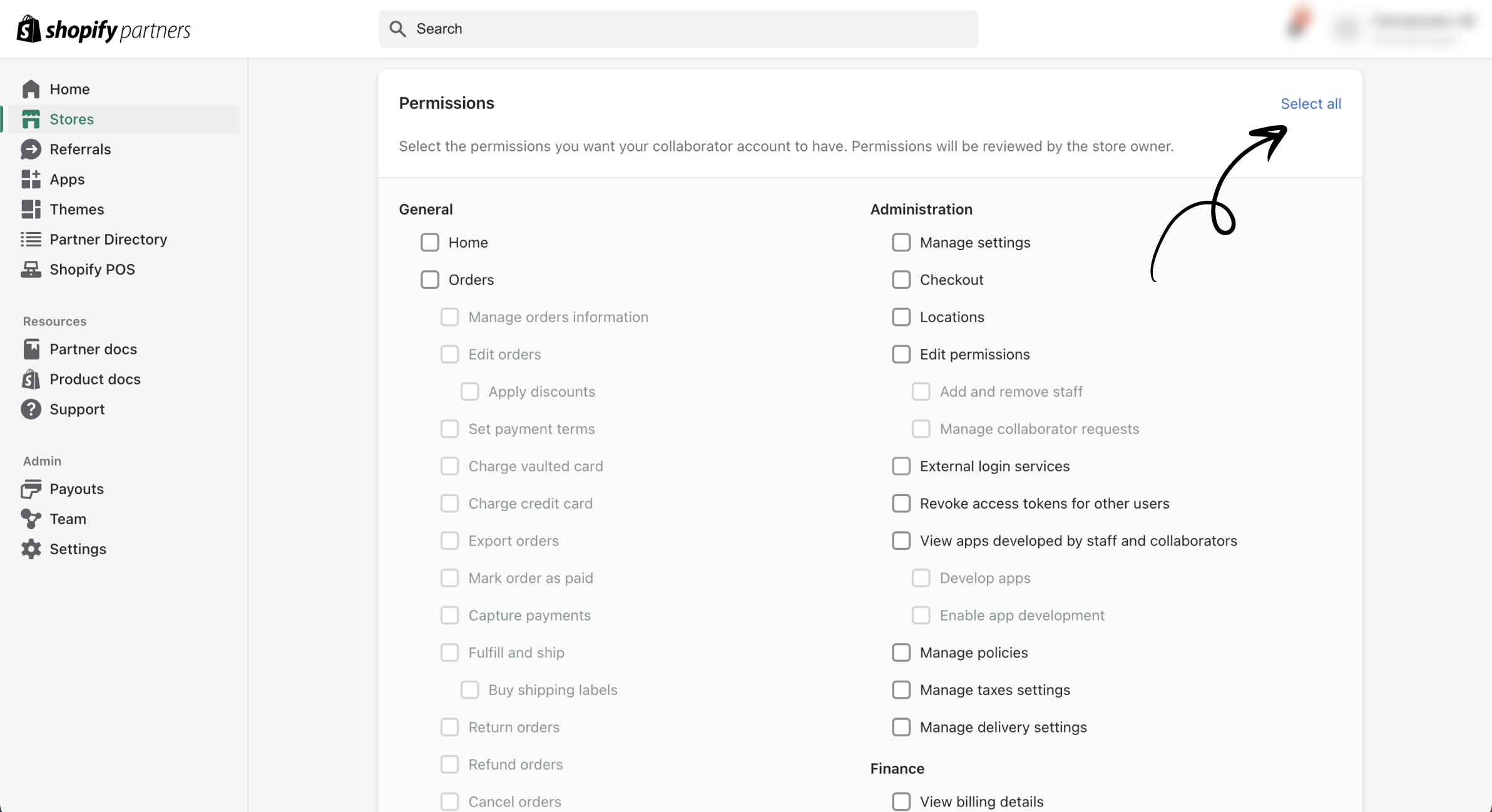Image resolution: width=1492 pixels, height=812 pixels.
Task: Check Manage orders information box
Action: click(x=449, y=317)
